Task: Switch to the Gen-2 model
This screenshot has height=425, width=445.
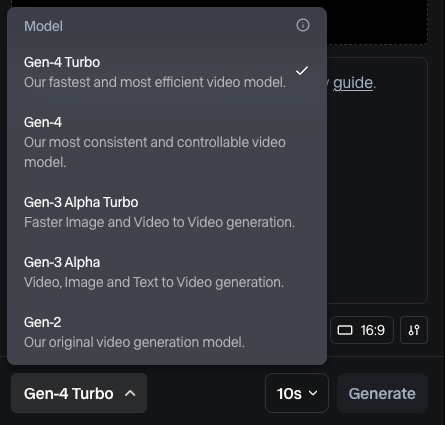Action: tap(167, 332)
